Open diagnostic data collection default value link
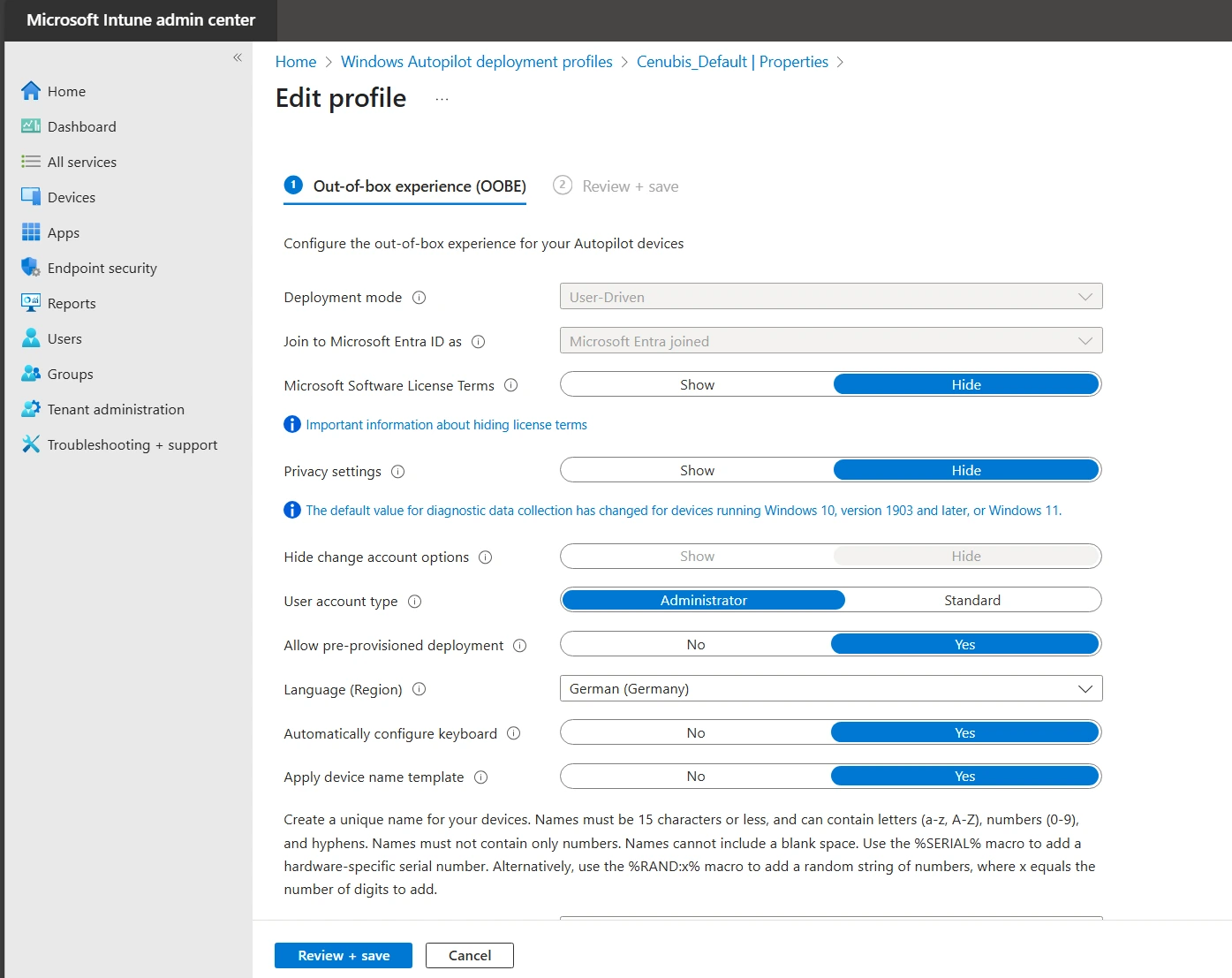This screenshot has height=978, width=1232. coord(684,511)
